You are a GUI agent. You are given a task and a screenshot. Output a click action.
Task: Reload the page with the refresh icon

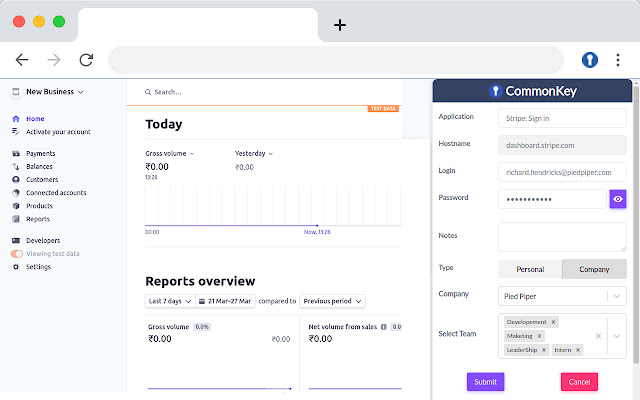tap(86, 60)
